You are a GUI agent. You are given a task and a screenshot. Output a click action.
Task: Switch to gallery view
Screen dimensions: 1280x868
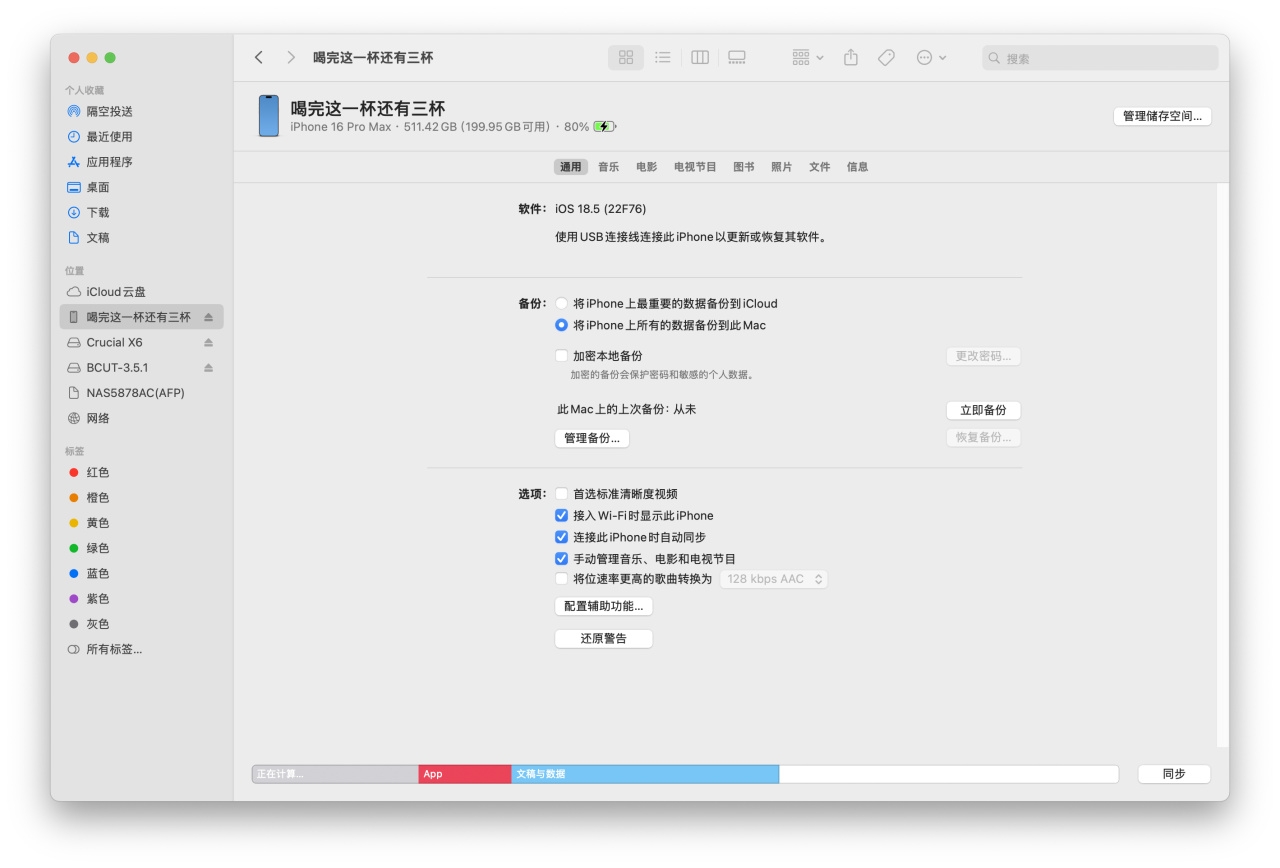737,58
